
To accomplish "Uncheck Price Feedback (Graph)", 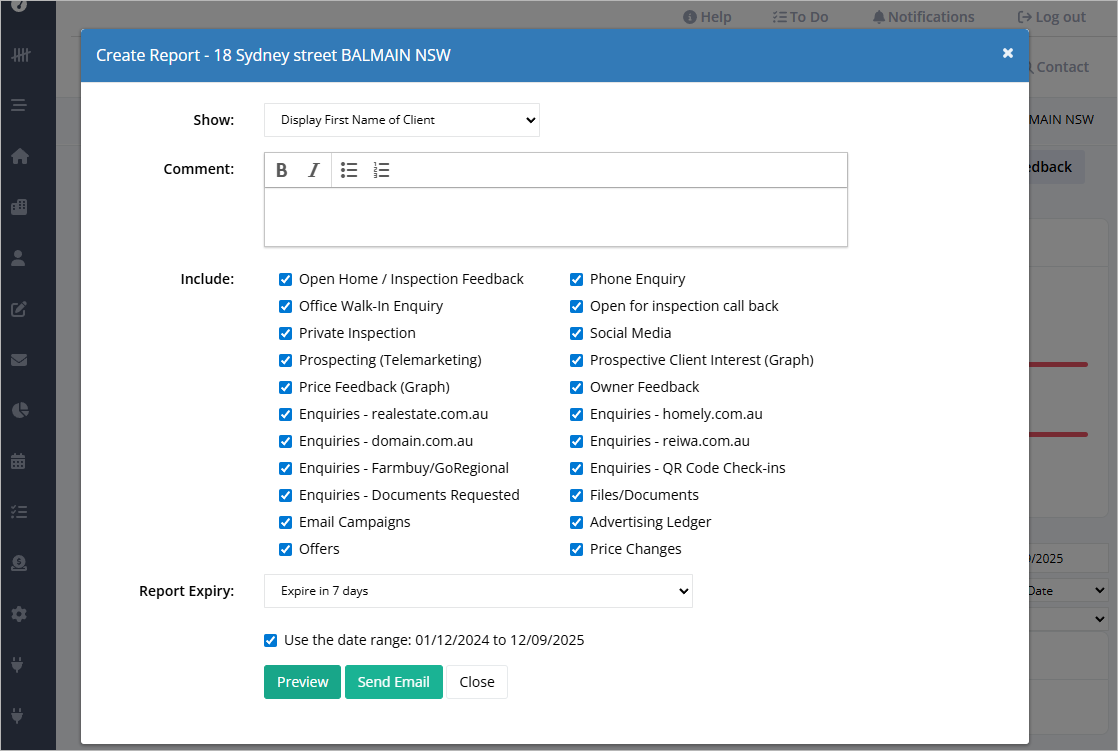I will point(285,387).
